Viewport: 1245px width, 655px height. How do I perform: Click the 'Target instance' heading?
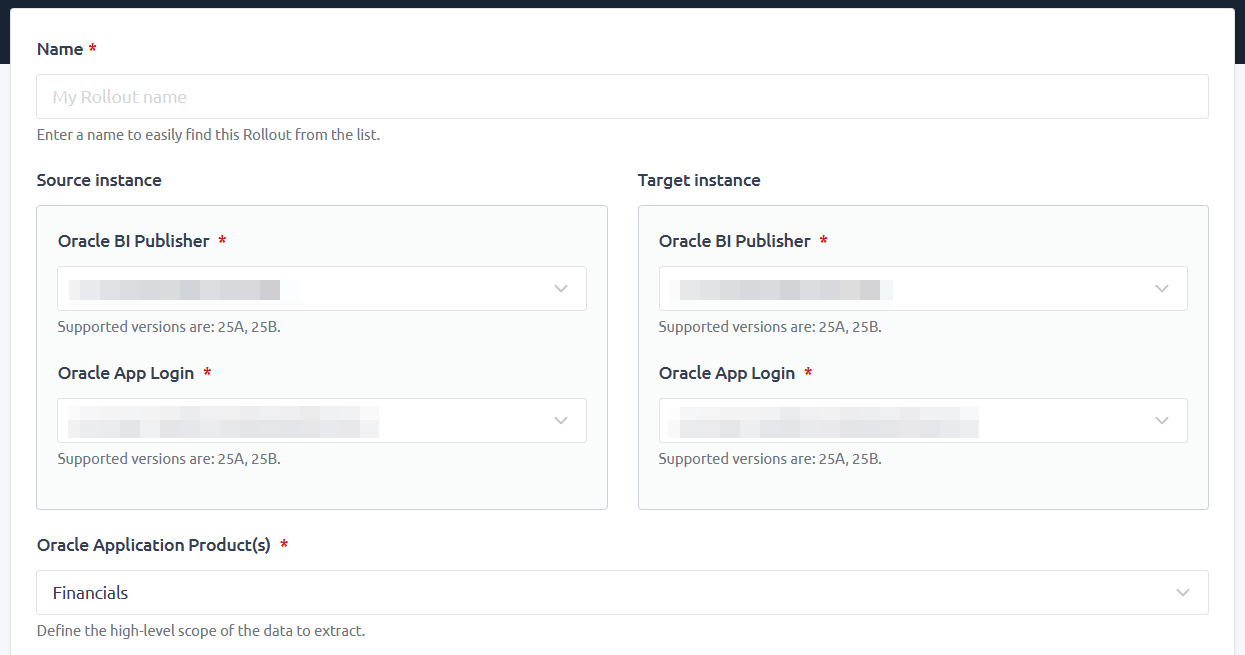(699, 180)
